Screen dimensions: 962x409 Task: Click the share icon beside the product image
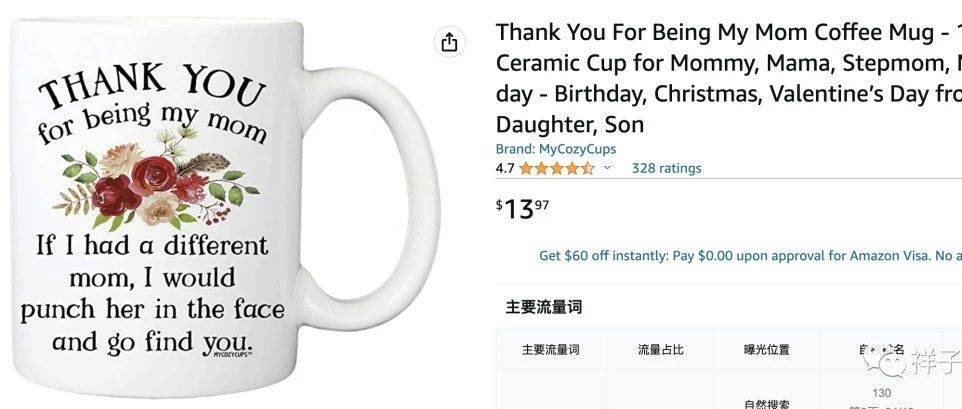pos(449,42)
